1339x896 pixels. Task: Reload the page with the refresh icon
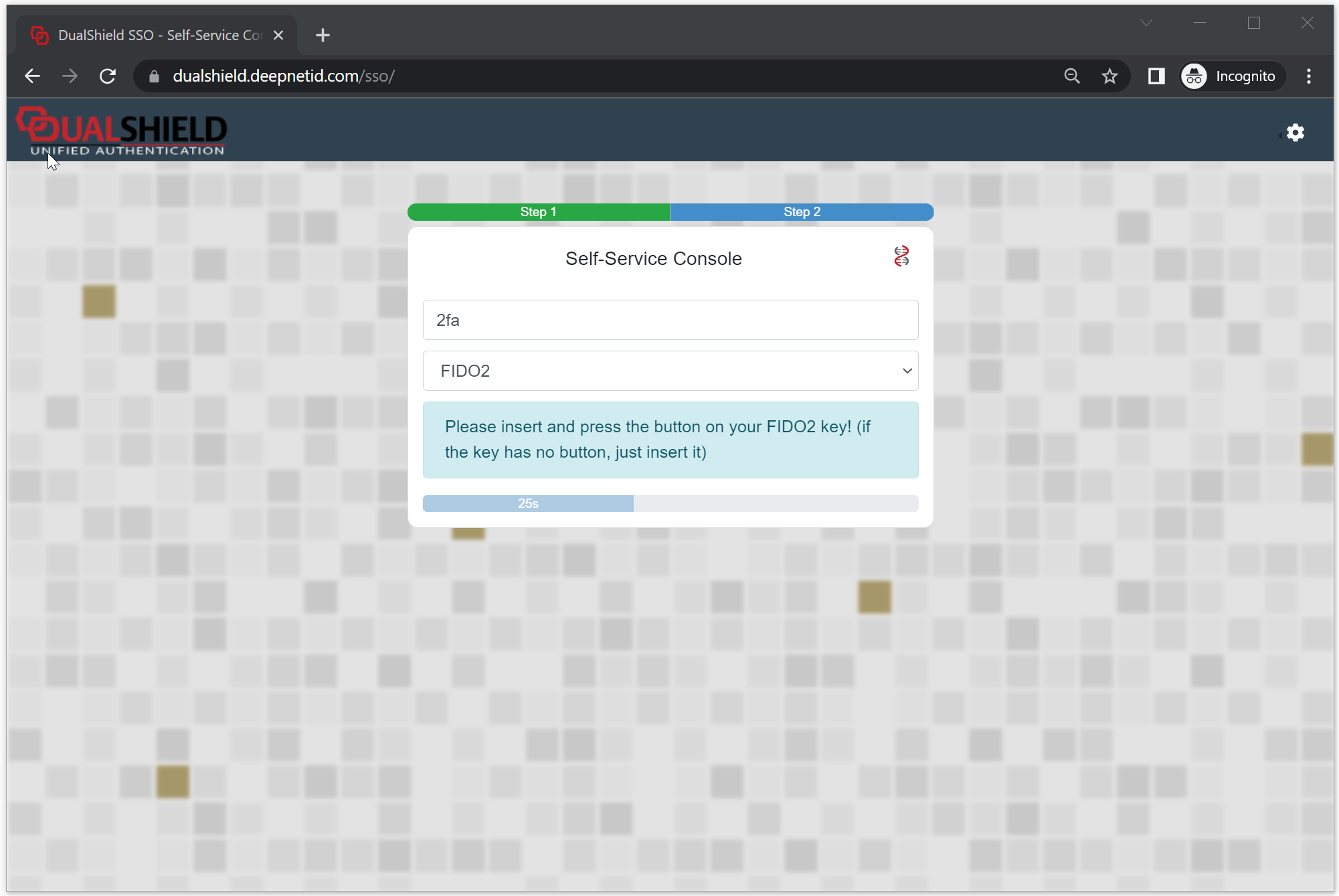pos(108,76)
